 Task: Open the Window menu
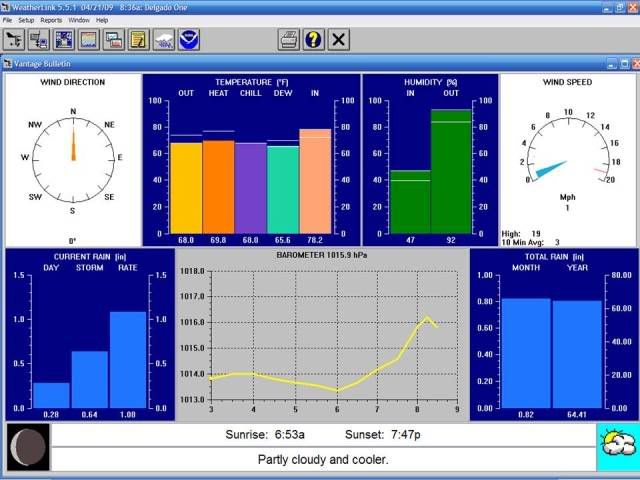(x=79, y=20)
